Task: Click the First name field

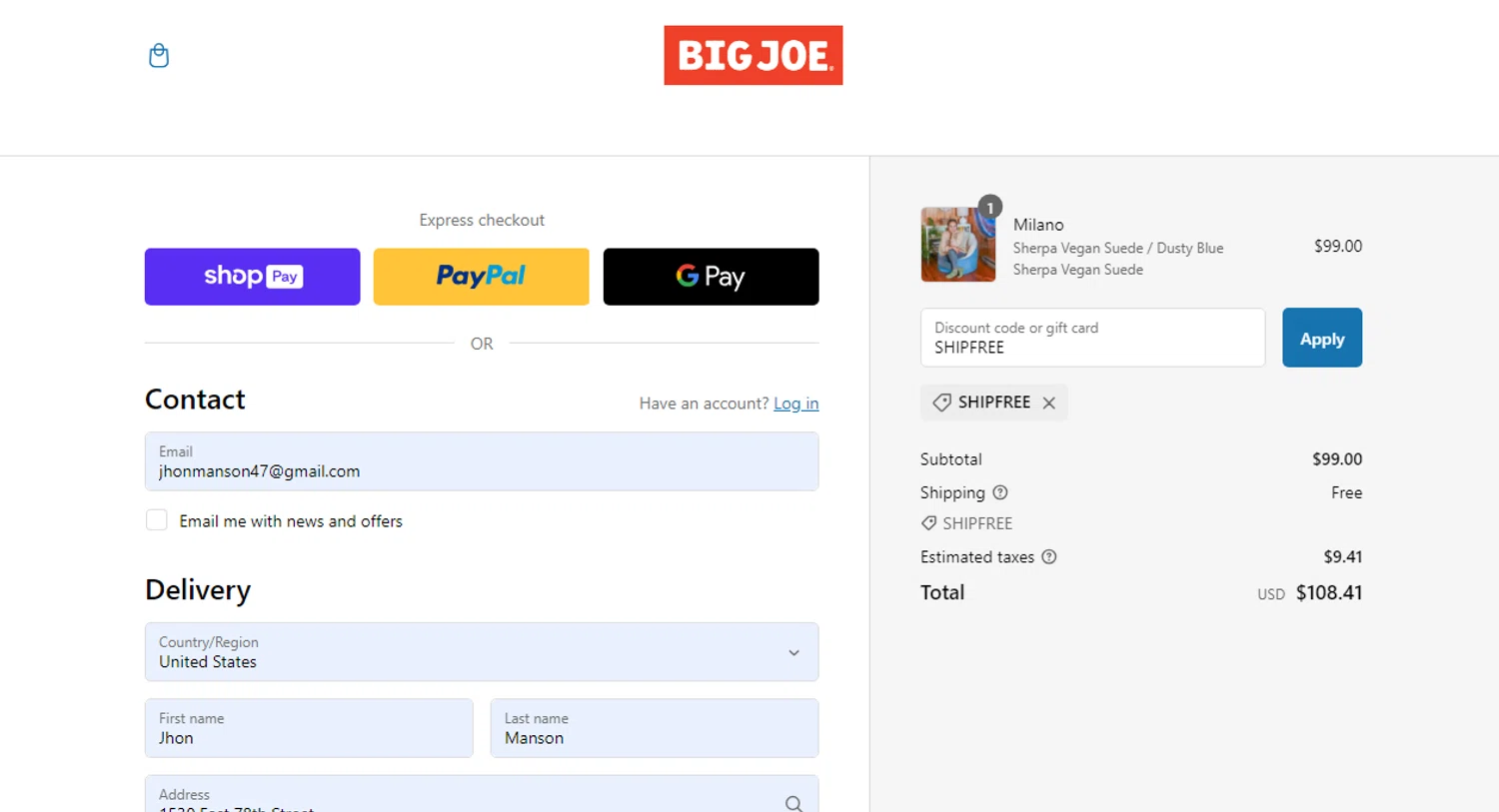Action: pos(309,728)
